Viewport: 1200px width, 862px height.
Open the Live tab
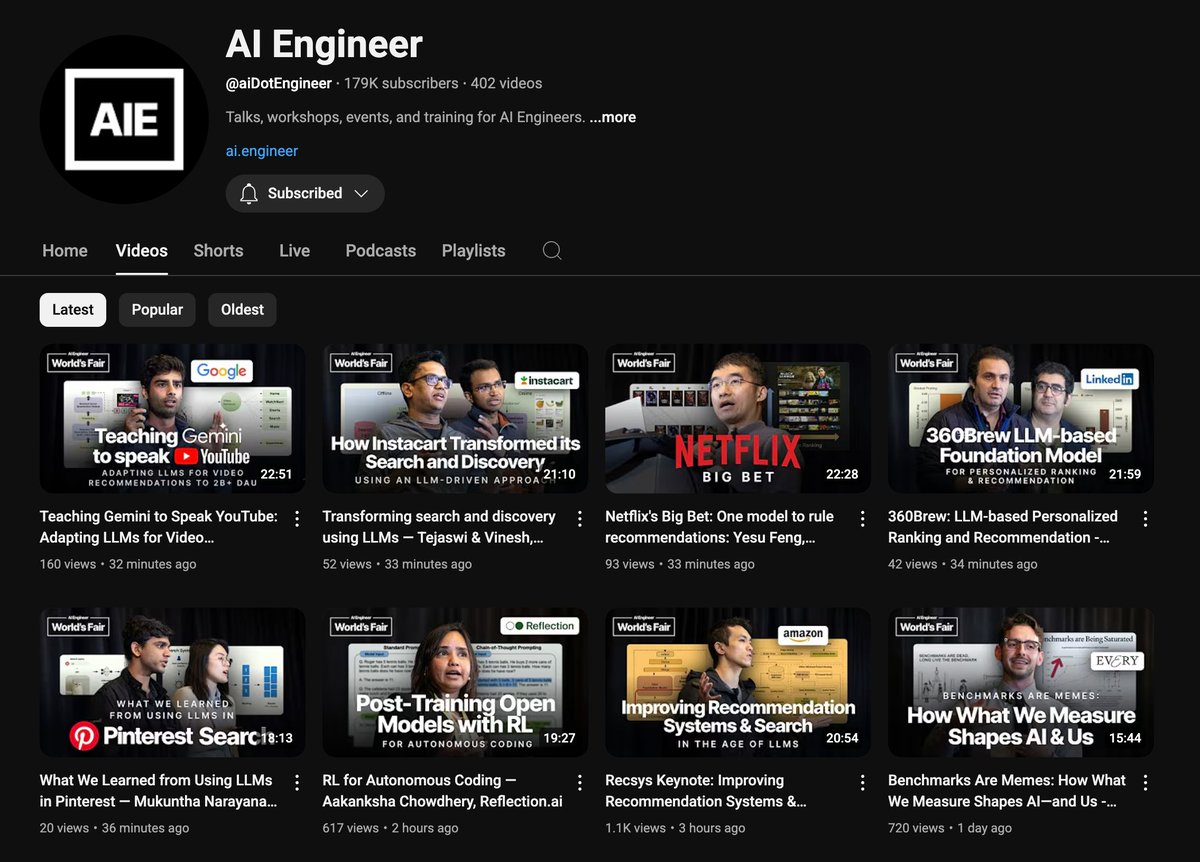tap(294, 251)
